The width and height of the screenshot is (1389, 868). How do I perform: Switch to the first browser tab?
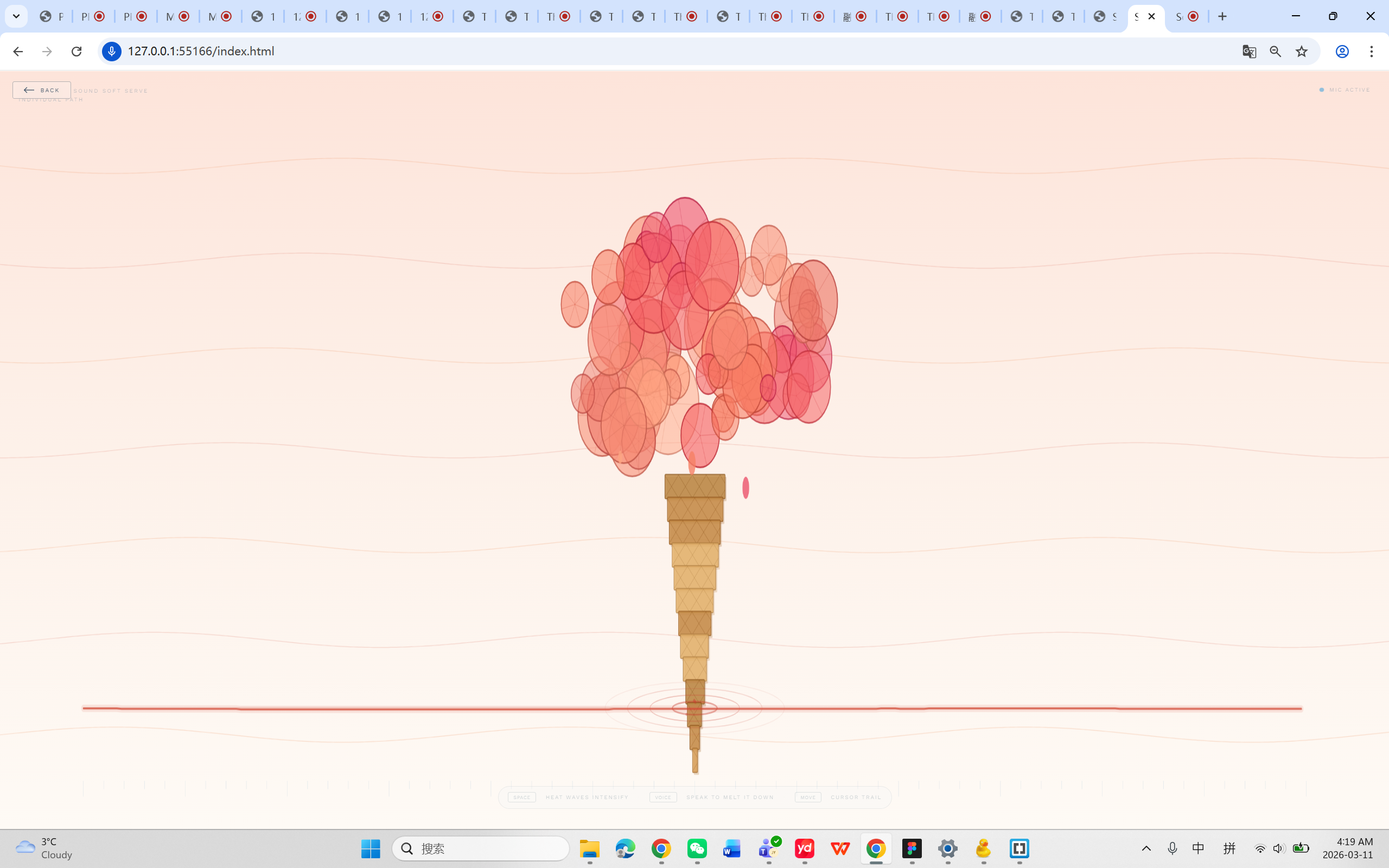[x=50, y=16]
